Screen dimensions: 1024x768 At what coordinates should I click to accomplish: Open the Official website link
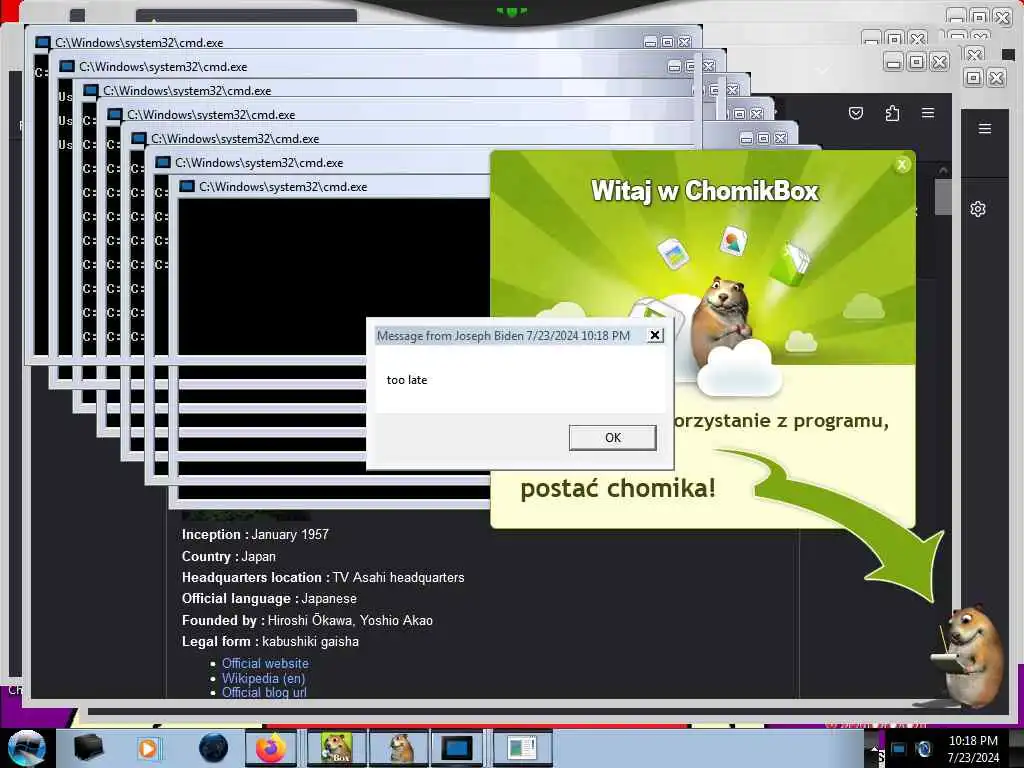265,663
